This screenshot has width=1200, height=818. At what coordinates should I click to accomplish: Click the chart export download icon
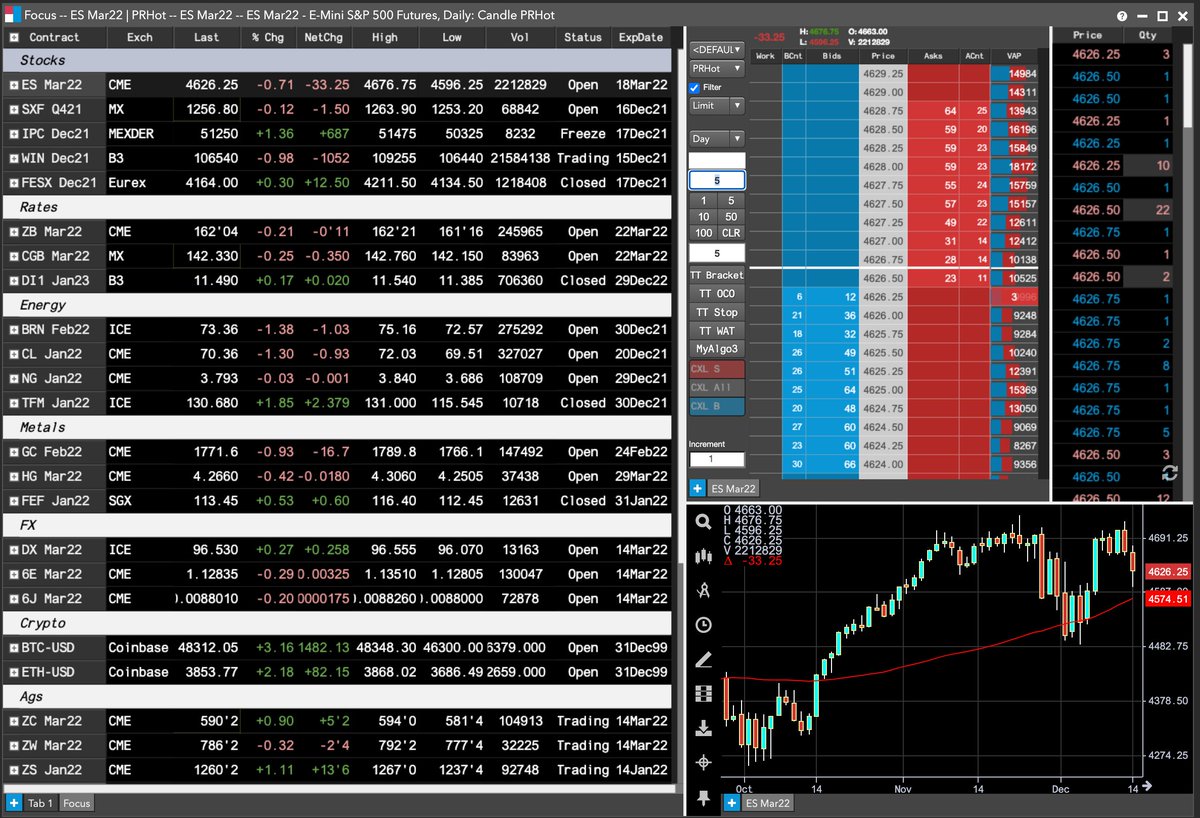point(703,728)
